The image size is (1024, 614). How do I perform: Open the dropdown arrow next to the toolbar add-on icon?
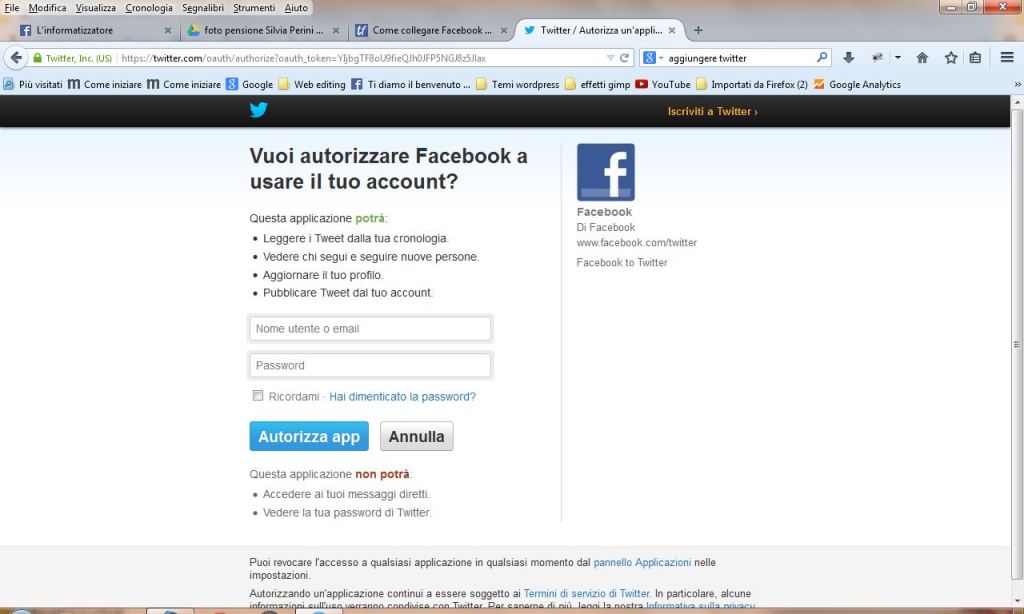pos(898,57)
